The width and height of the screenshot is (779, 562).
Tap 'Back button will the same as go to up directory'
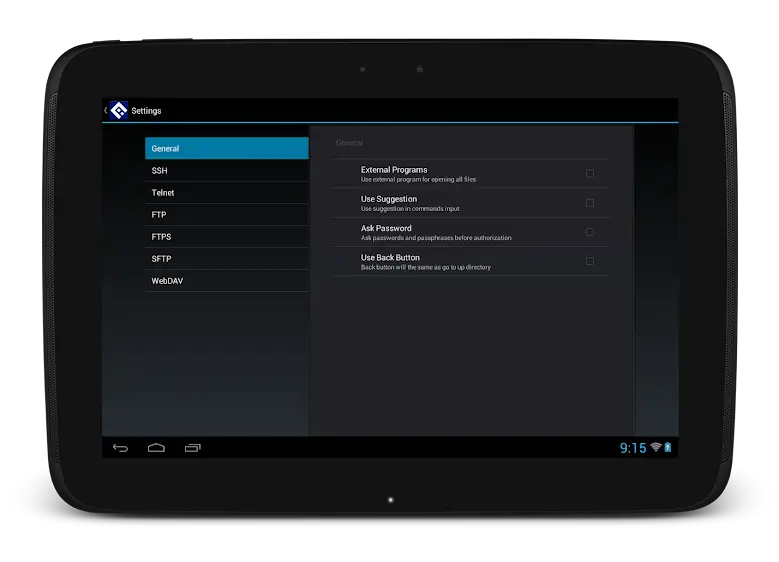coord(426,267)
